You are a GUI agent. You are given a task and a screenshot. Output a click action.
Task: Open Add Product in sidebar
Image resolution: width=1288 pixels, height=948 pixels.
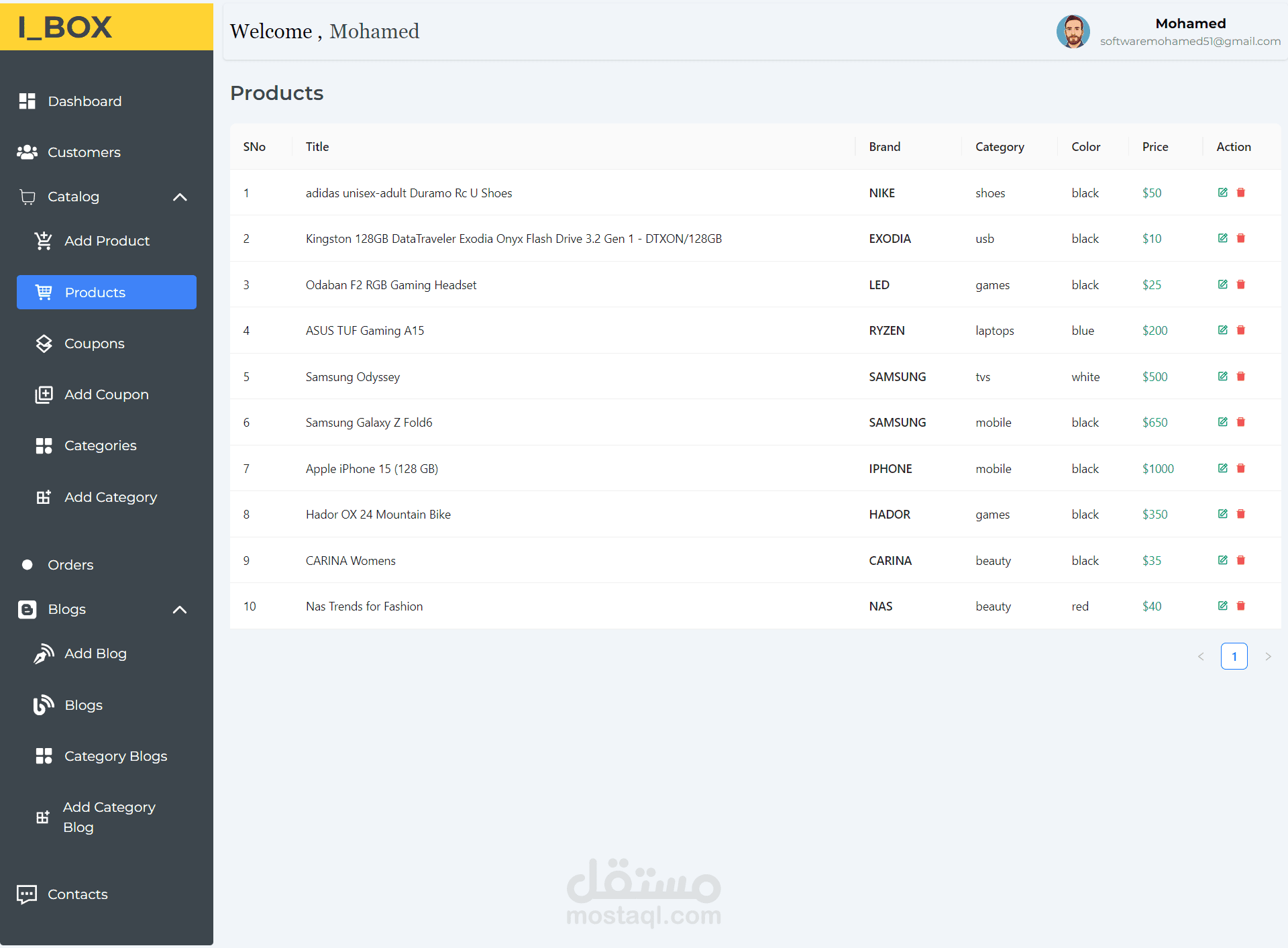(x=107, y=241)
